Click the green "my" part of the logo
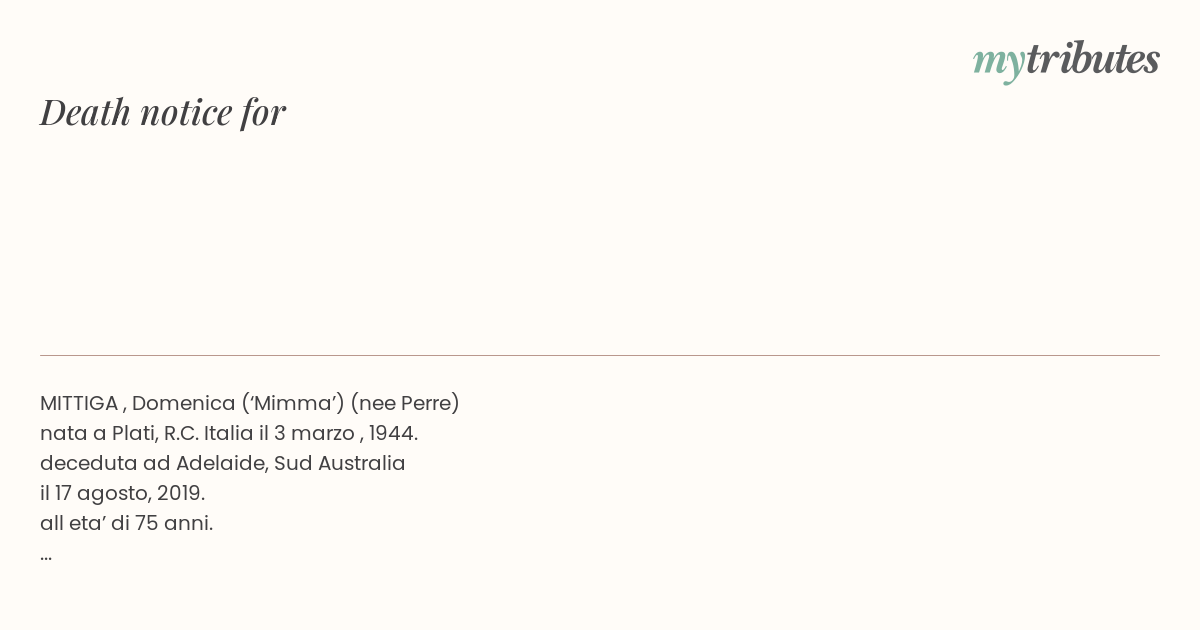1200x630 pixels. click(x=999, y=64)
